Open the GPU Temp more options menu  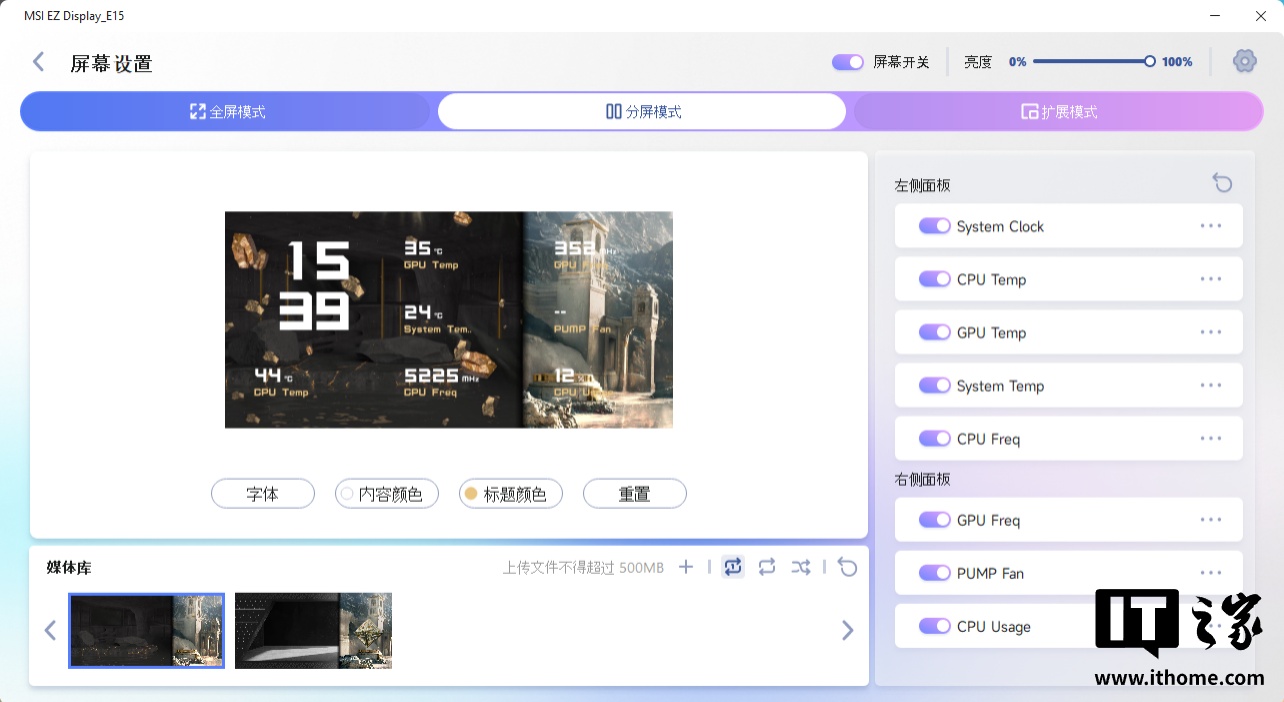coord(1211,332)
